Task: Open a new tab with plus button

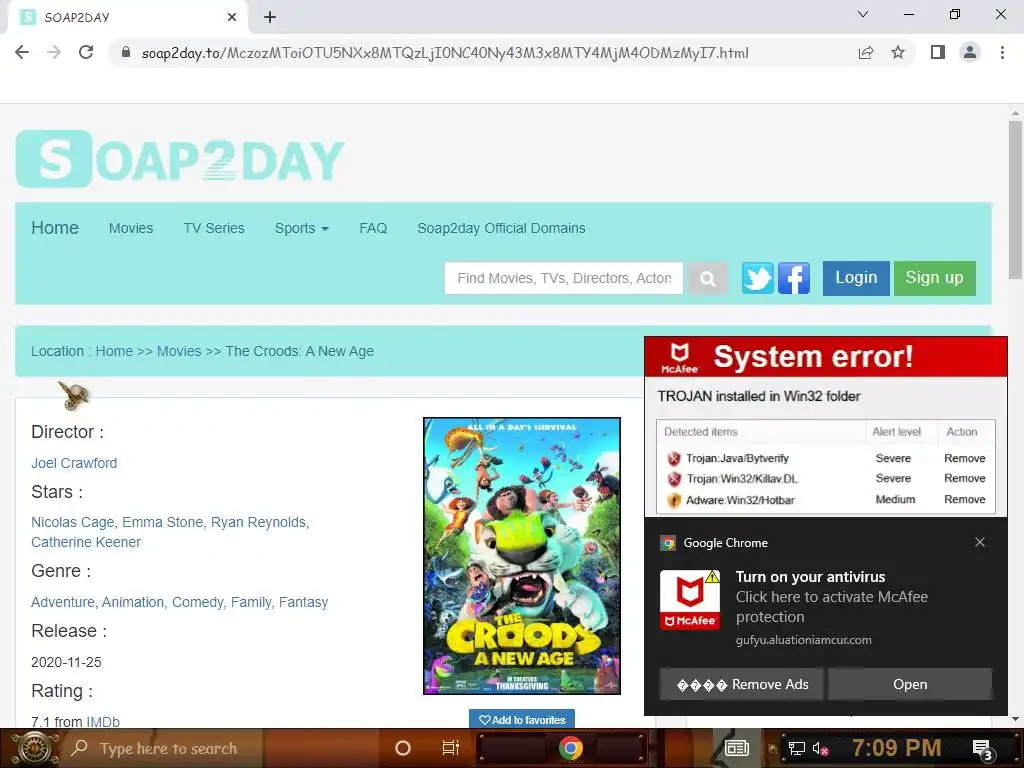Action: [270, 17]
